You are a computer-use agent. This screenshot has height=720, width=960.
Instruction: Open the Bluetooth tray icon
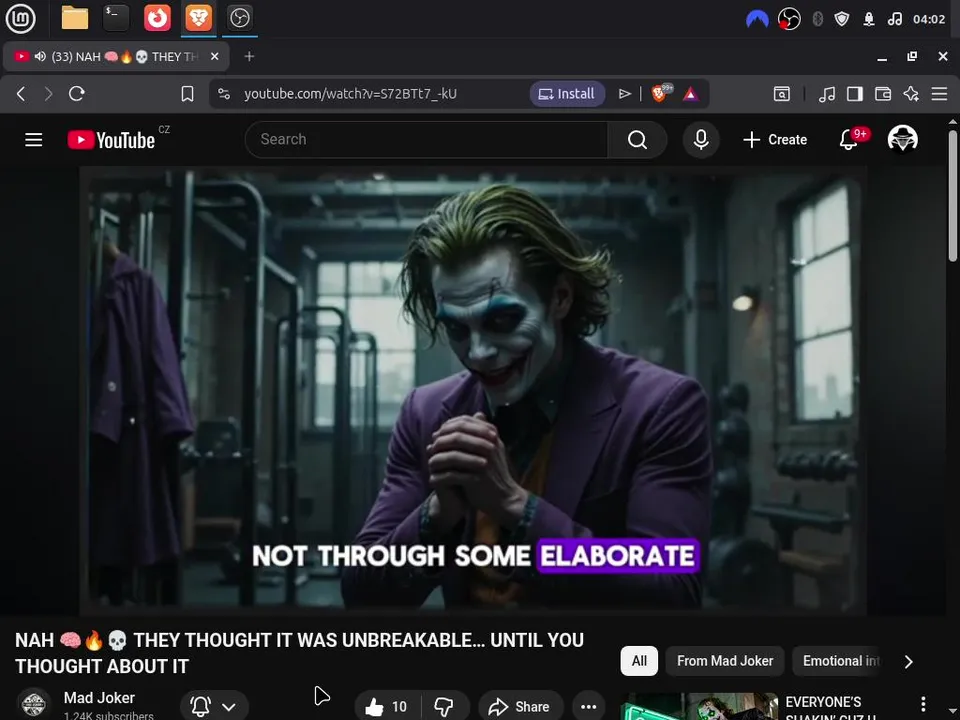pyautogui.click(x=817, y=19)
